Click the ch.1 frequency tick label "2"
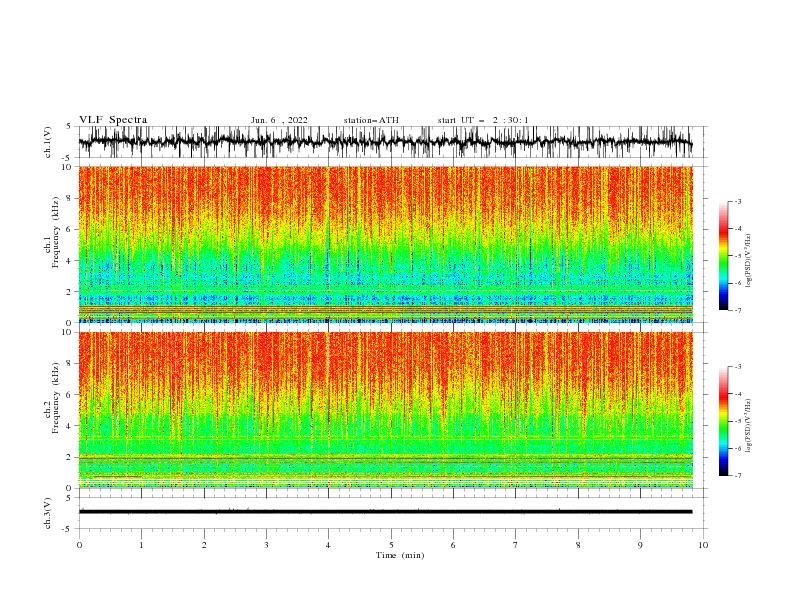The height and width of the screenshot is (612, 792). click(69, 291)
